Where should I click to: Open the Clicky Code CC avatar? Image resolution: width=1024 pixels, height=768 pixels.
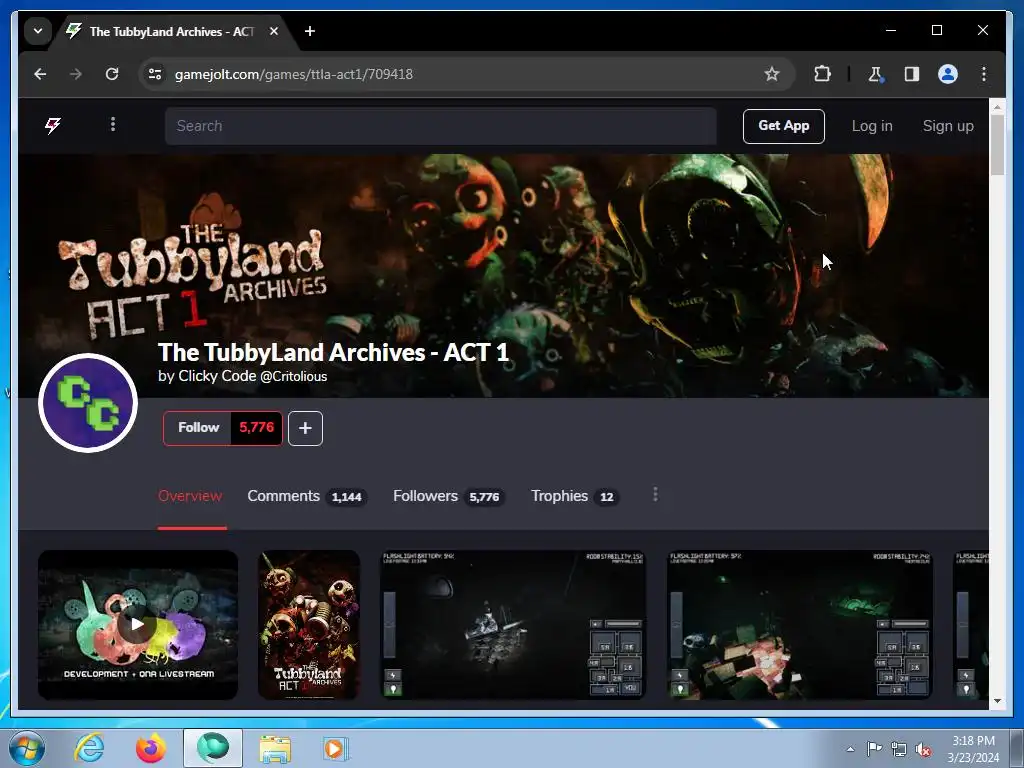coord(88,403)
